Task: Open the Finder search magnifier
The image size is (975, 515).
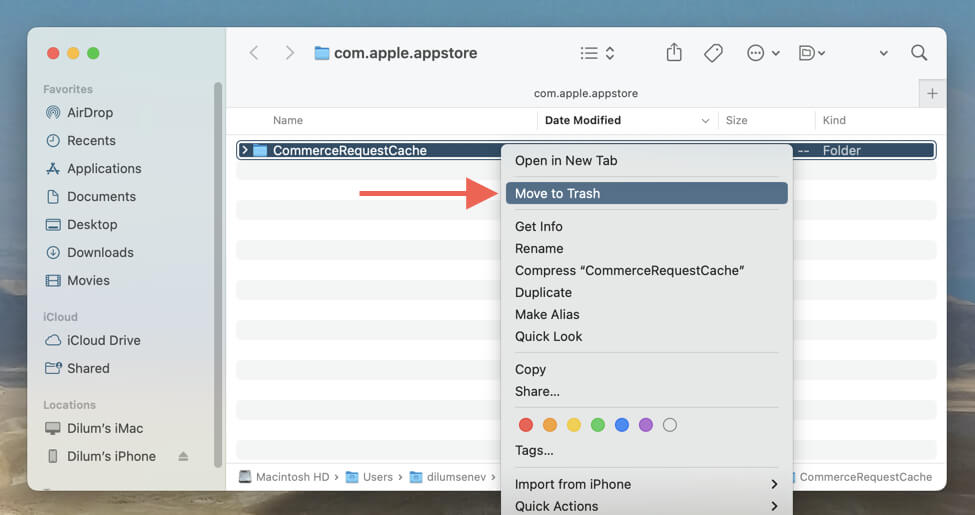Action: (x=919, y=53)
